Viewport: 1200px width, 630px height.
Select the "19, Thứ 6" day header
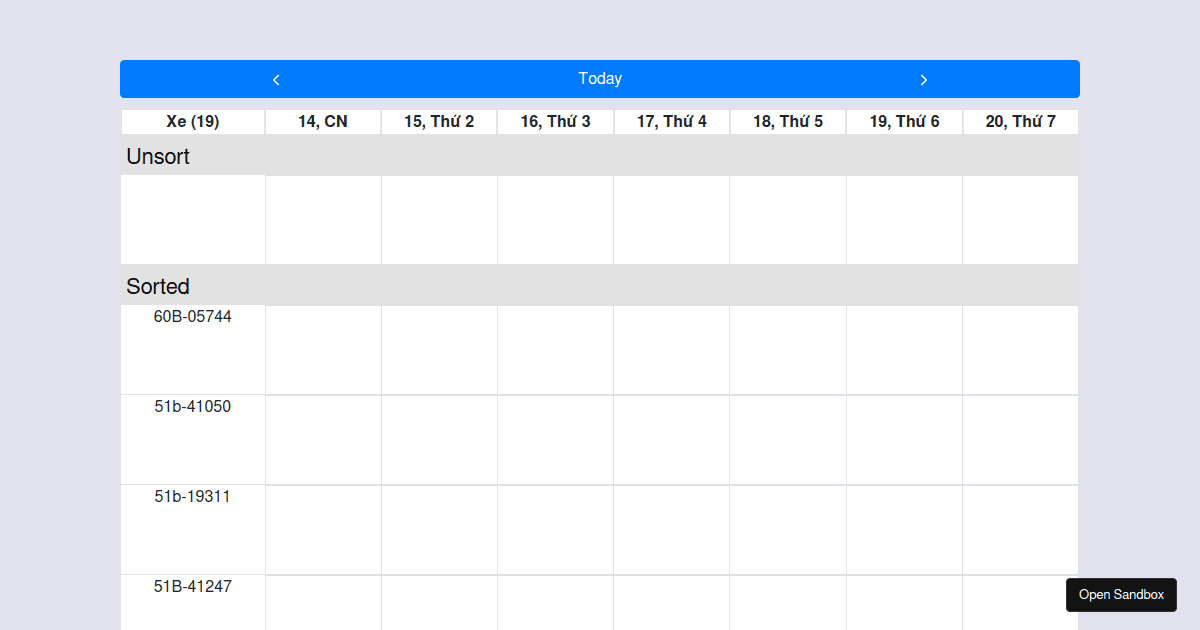904,121
